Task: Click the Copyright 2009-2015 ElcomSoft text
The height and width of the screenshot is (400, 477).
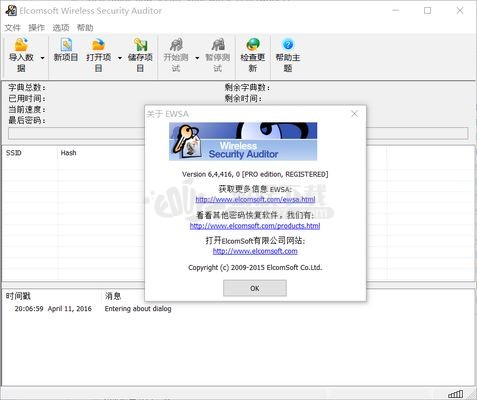Action: click(255, 267)
